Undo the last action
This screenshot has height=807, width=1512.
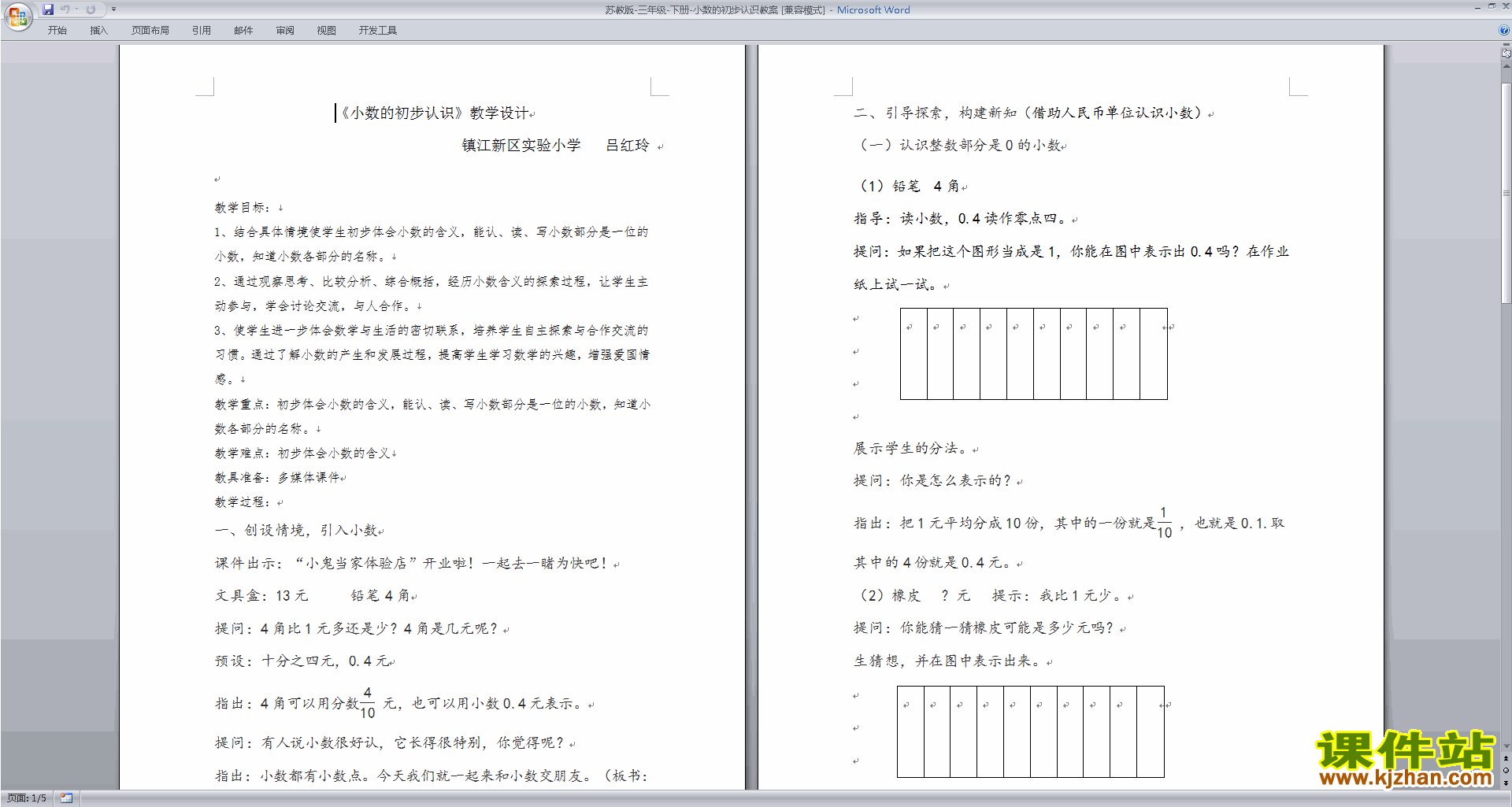click(65, 9)
